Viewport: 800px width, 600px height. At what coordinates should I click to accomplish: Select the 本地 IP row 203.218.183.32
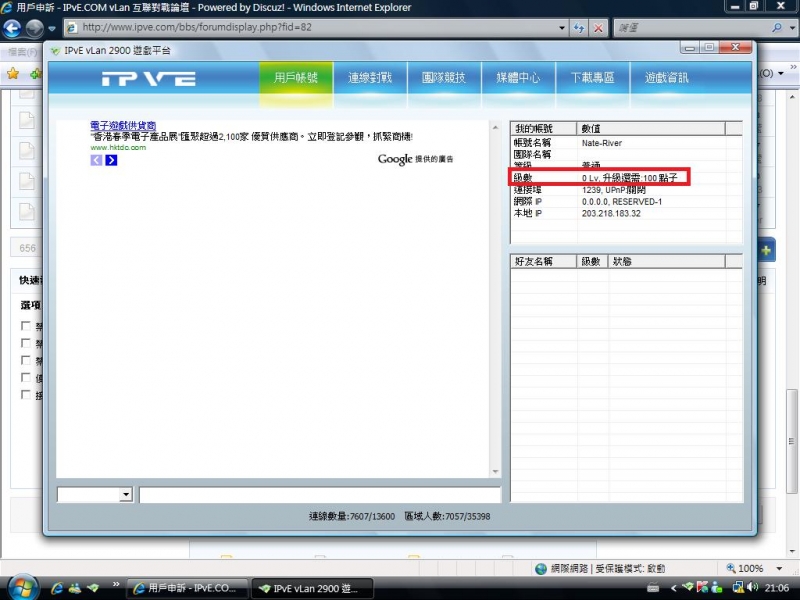pos(626,213)
